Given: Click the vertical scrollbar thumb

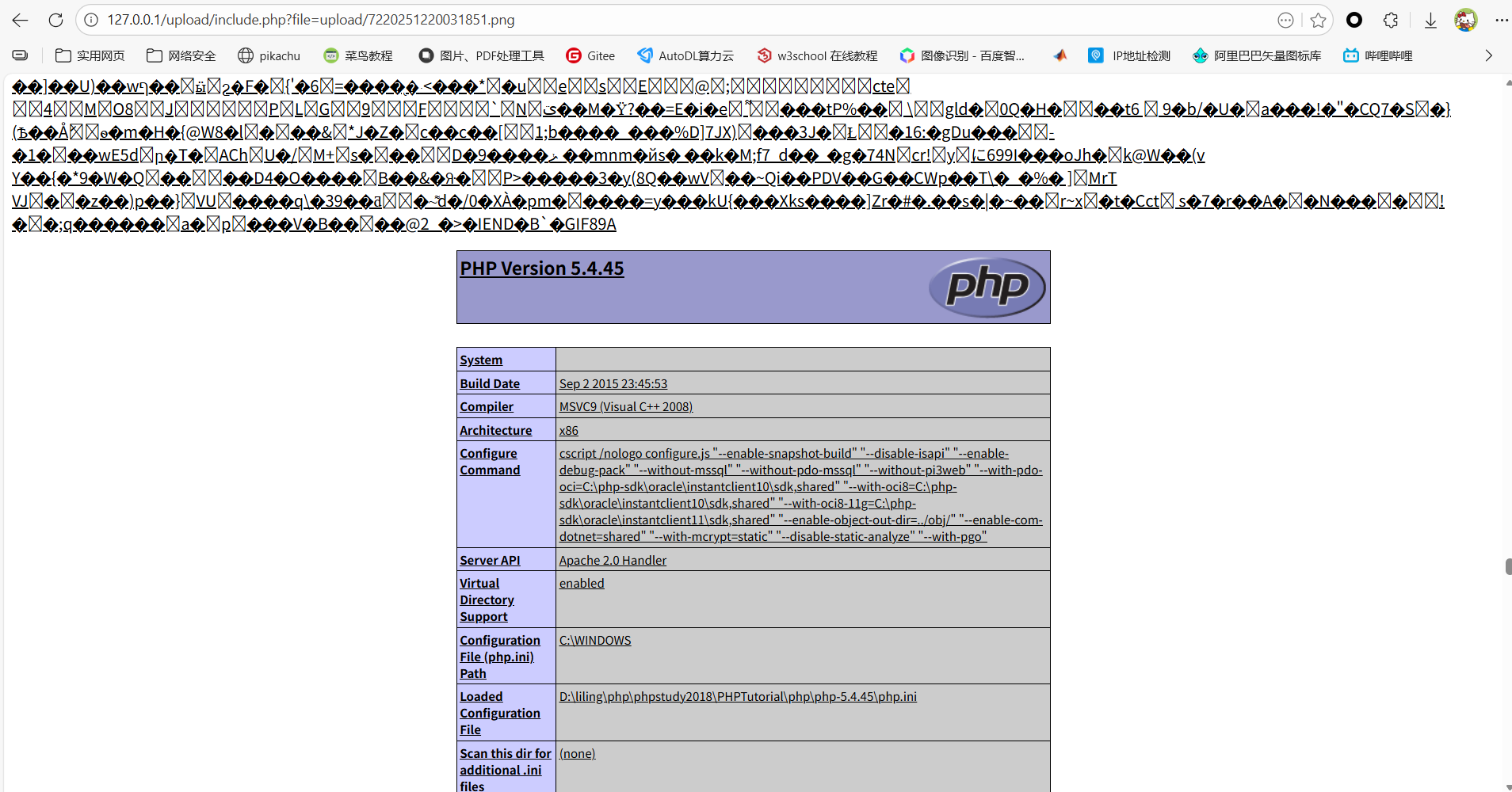Looking at the screenshot, I should click(x=1508, y=566).
